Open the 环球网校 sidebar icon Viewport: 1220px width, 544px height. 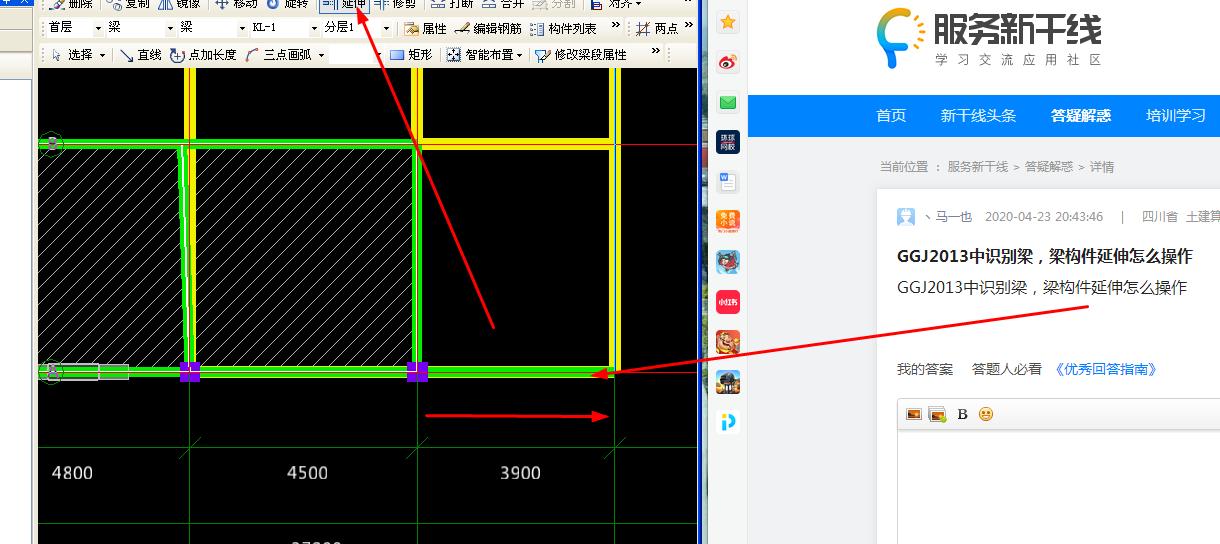pos(728,142)
